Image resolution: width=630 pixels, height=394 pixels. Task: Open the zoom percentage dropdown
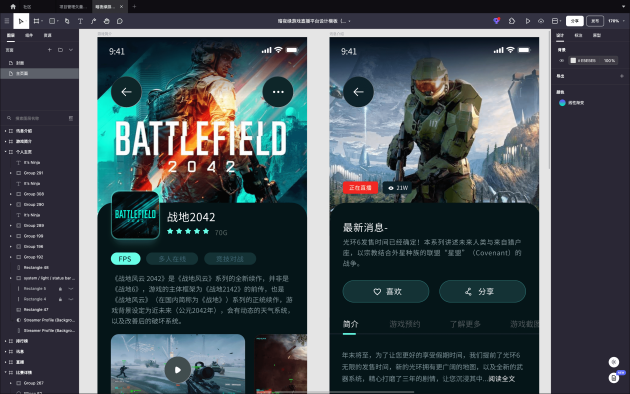[616, 21]
